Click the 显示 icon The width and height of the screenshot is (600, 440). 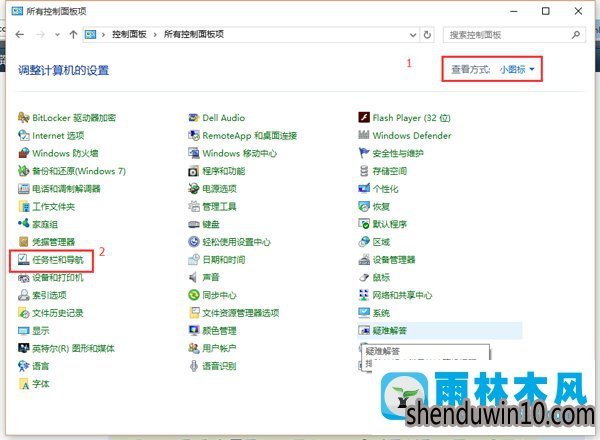(x=24, y=331)
